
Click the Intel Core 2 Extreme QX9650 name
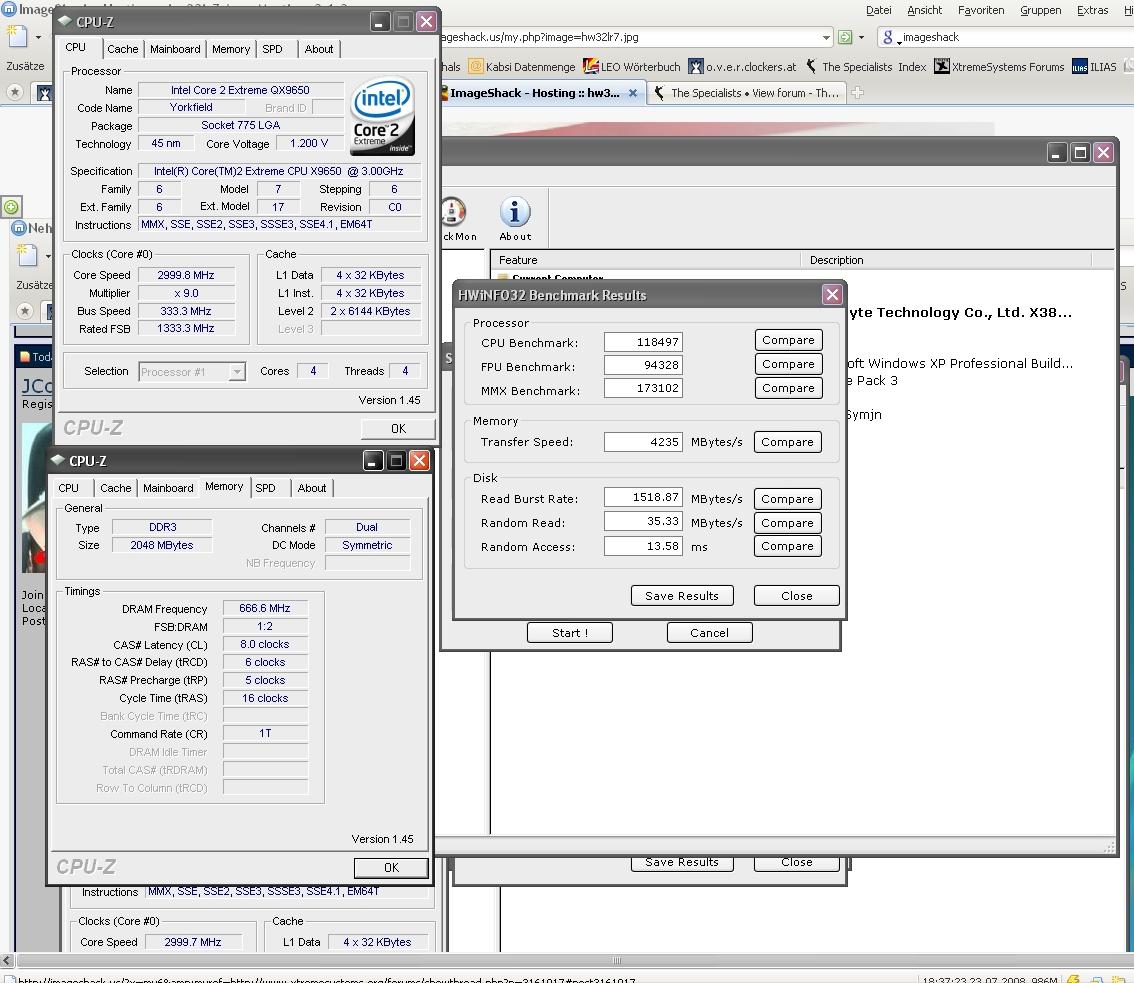240,90
